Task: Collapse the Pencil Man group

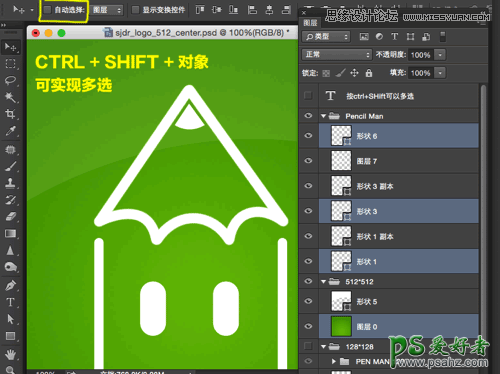Action: pyautogui.click(x=323, y=116)
